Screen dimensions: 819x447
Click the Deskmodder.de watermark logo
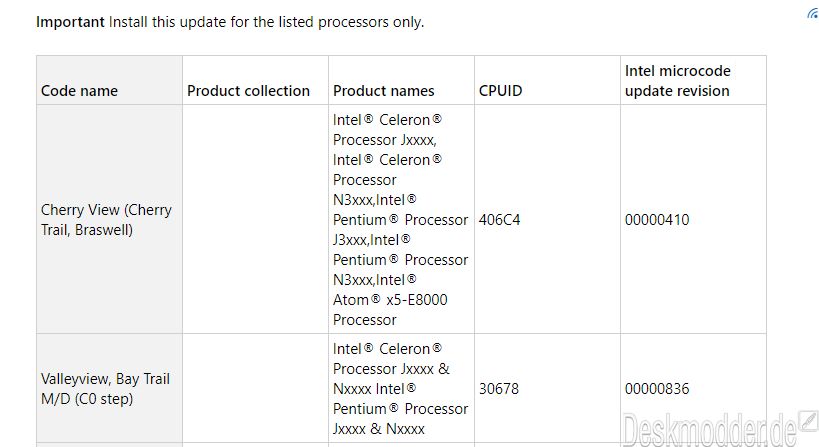tap(709, 429)
